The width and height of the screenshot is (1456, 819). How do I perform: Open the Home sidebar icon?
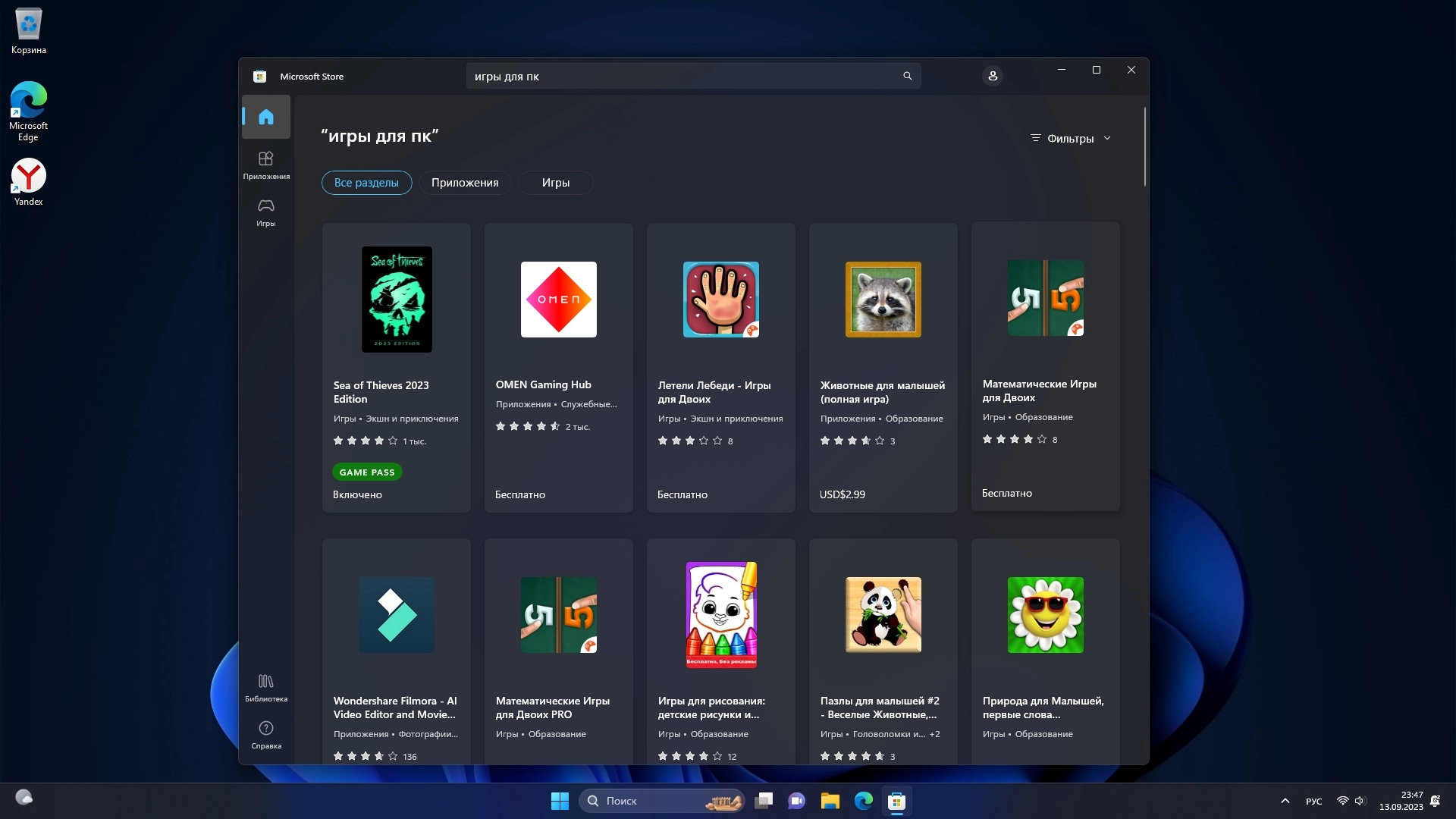coord(265,117)
